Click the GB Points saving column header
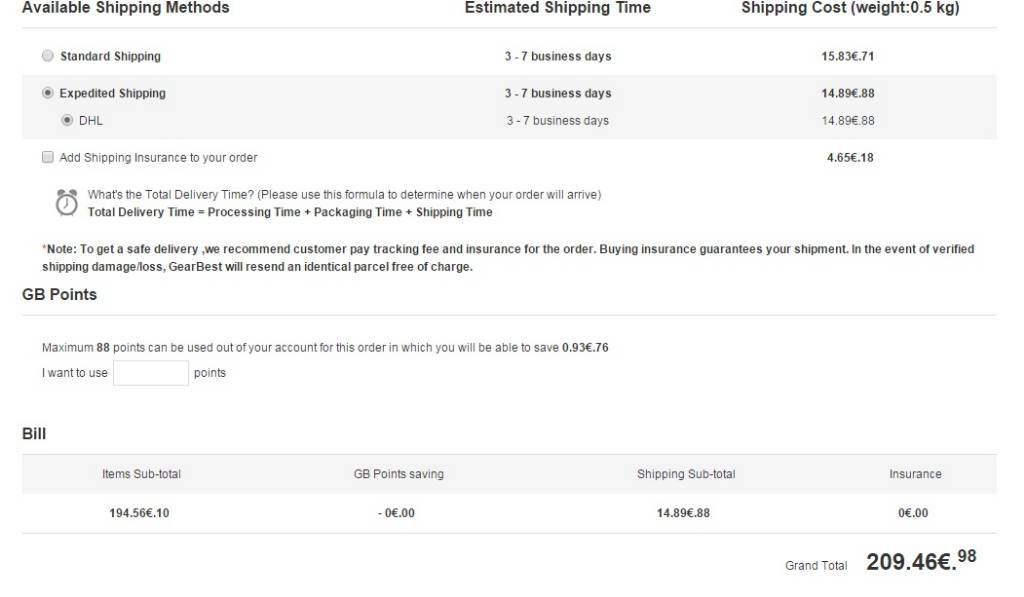Viewport: 1024px width, 597px height. pyautogui.click(x=398, y=474)
